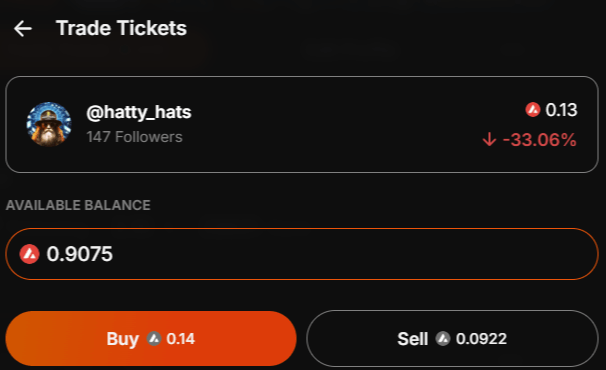Go back using the left arrow
606x370 pixels.
tap(23, 29)
